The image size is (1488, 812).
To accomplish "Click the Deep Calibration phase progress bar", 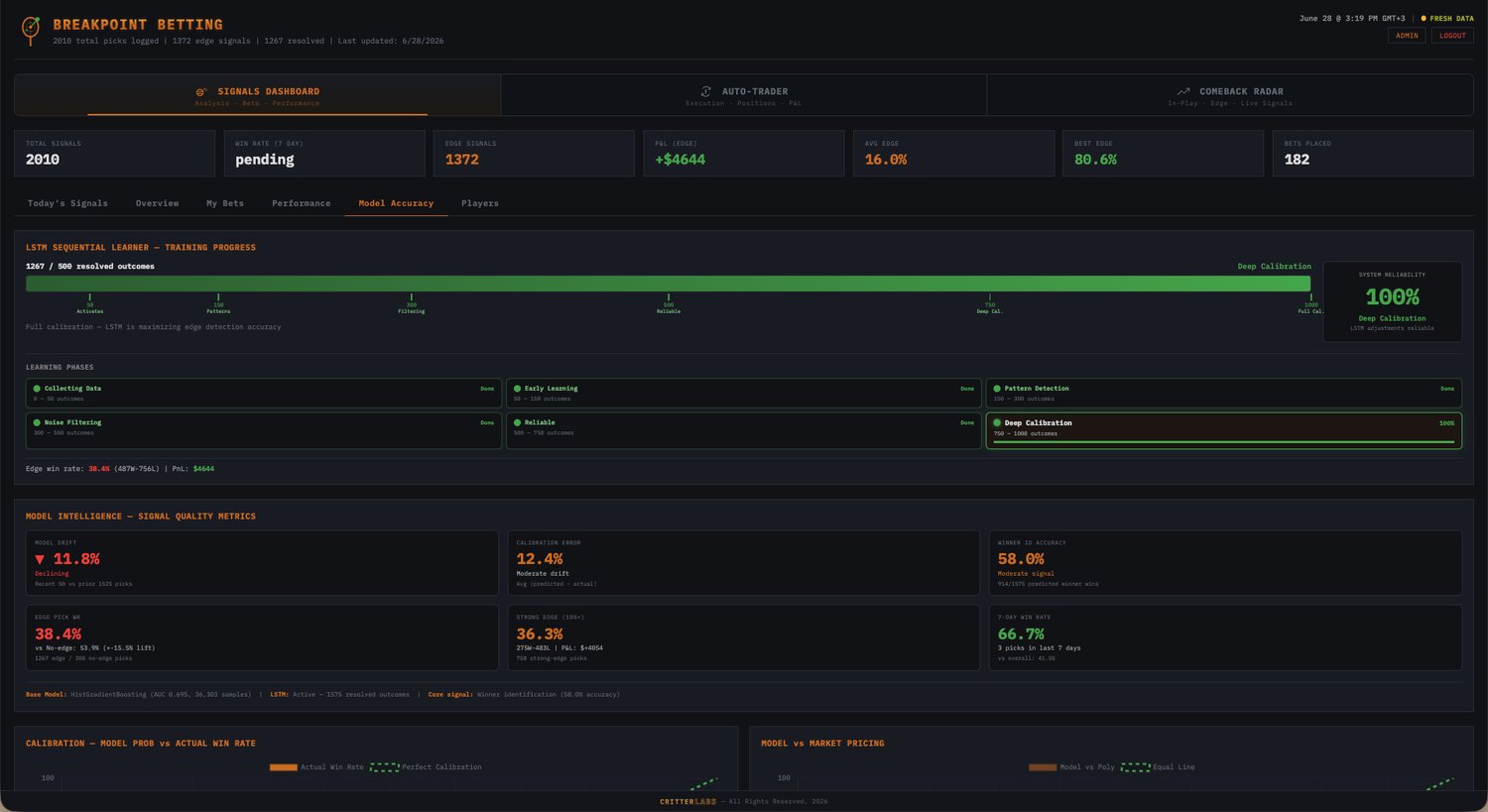I will point(1224,442).
